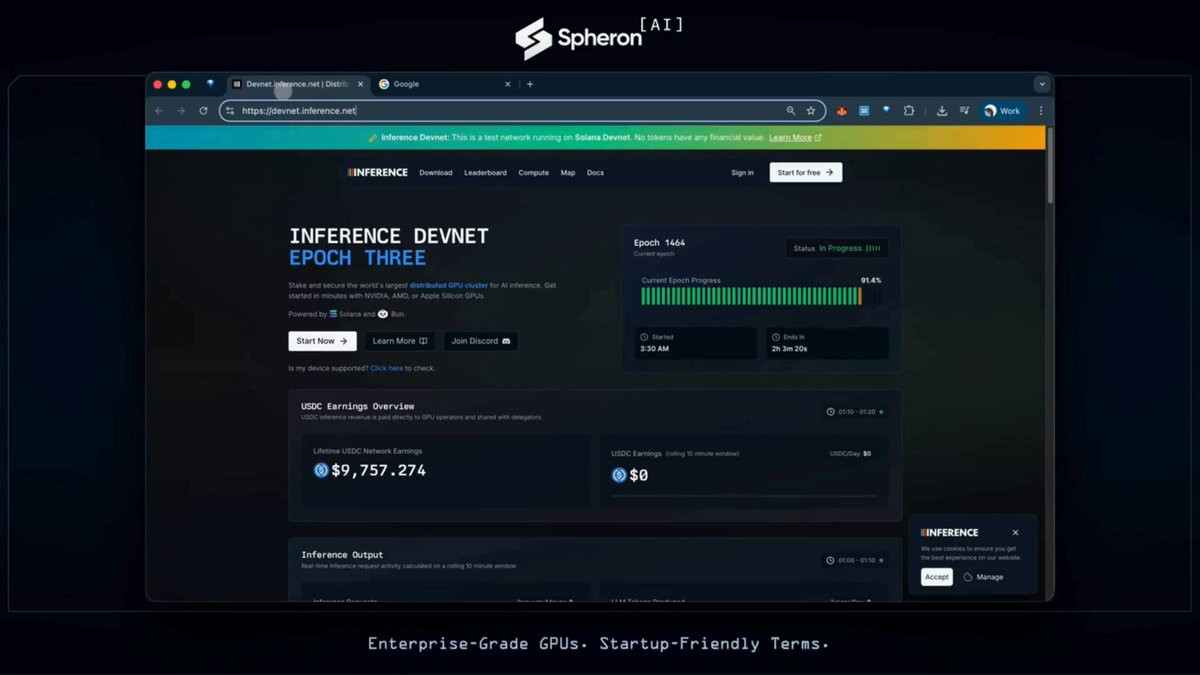Click the USDC coin icon beside $0
Viewport: 1200px width, 675px height.
[619, 475]
